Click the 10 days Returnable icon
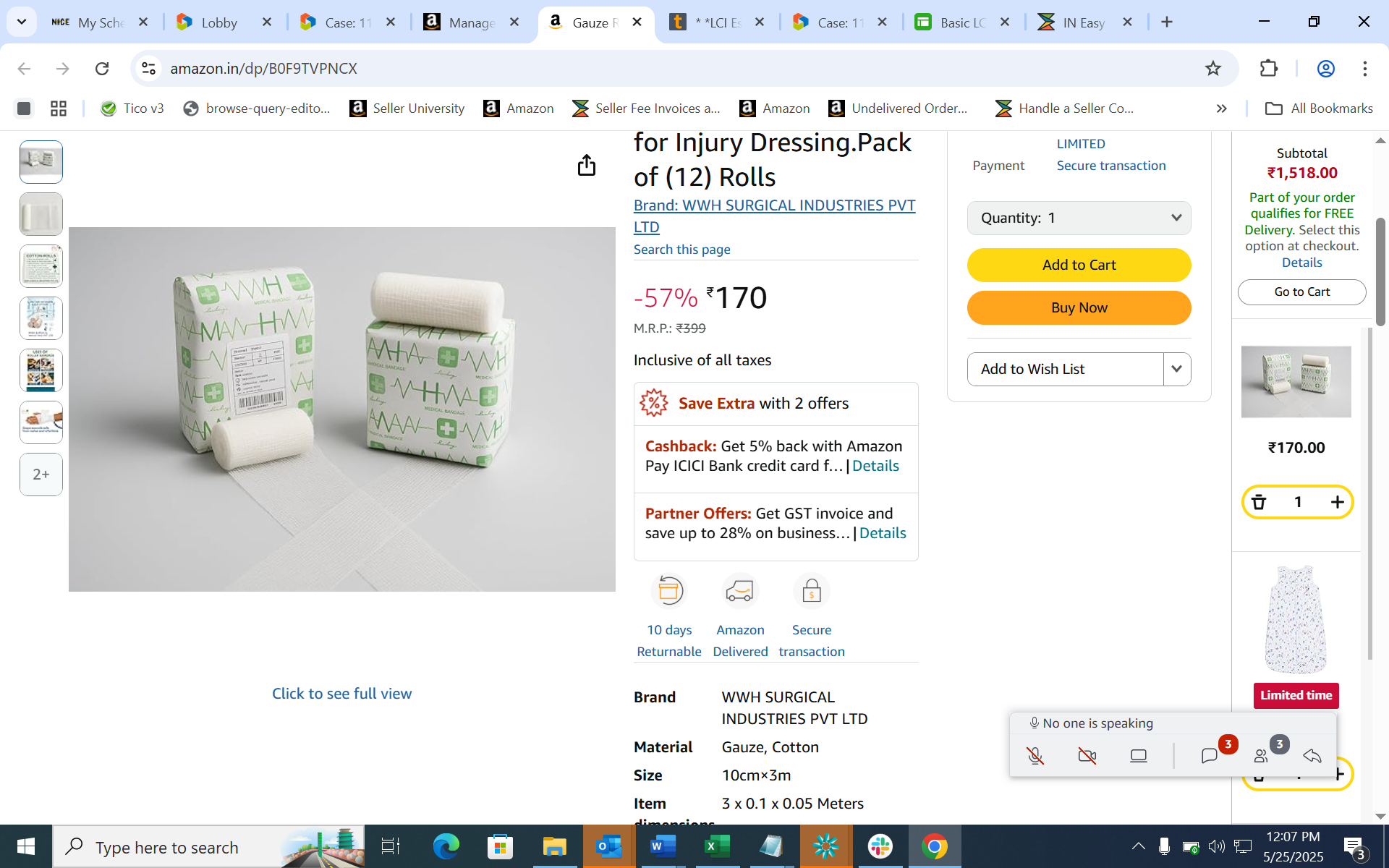1389x868 pixels. 669,592
